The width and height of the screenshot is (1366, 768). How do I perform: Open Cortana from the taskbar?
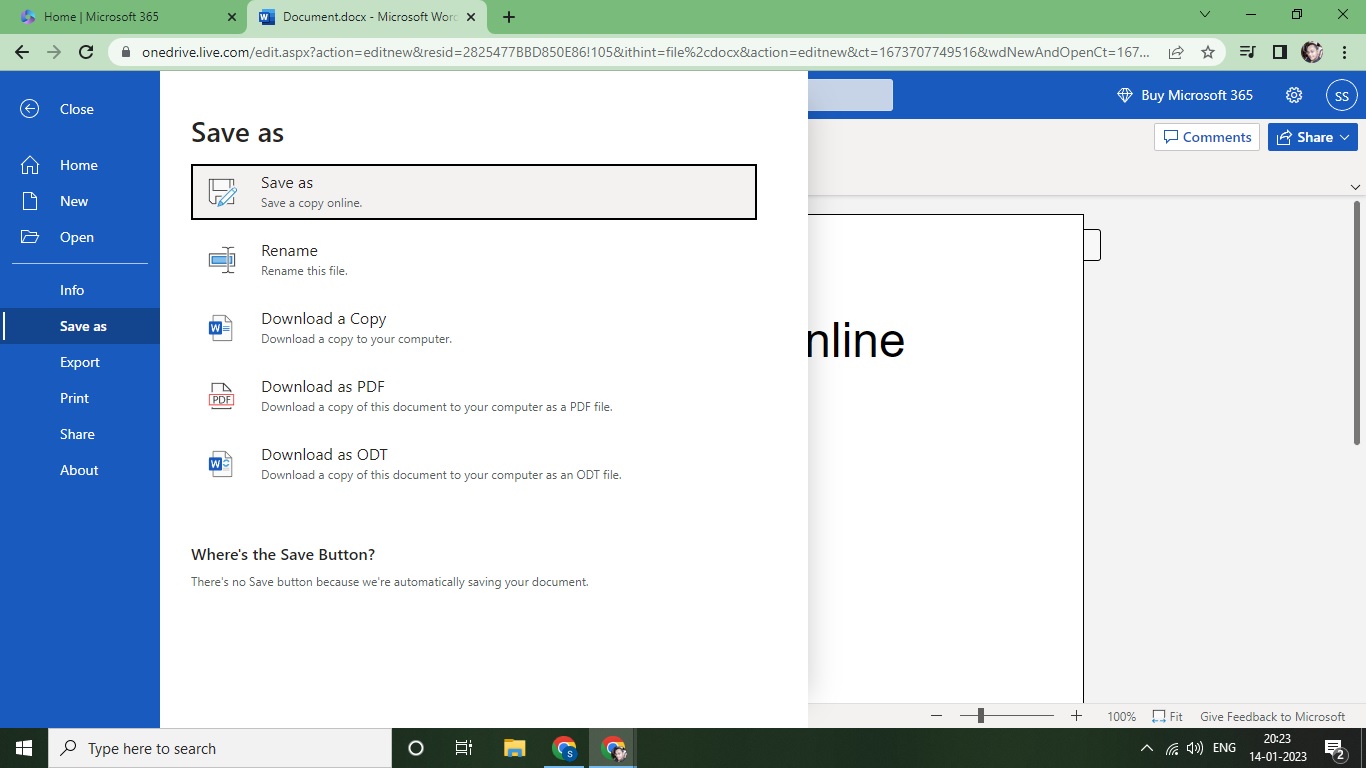[416, 748]
